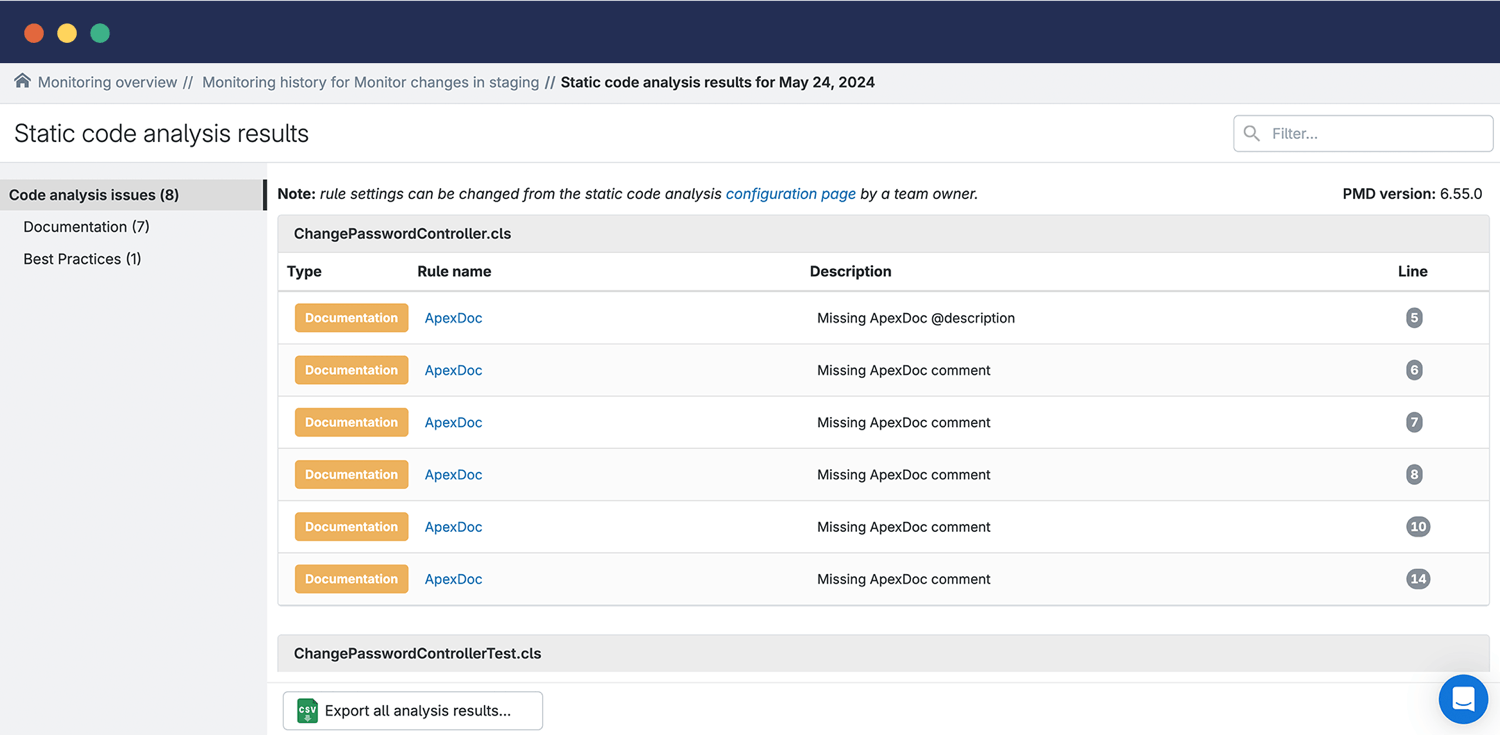This screenshot has width=1500, height=735.
Task: Filter by Best Practices (1) in sidebar
Action: [82, 259]
